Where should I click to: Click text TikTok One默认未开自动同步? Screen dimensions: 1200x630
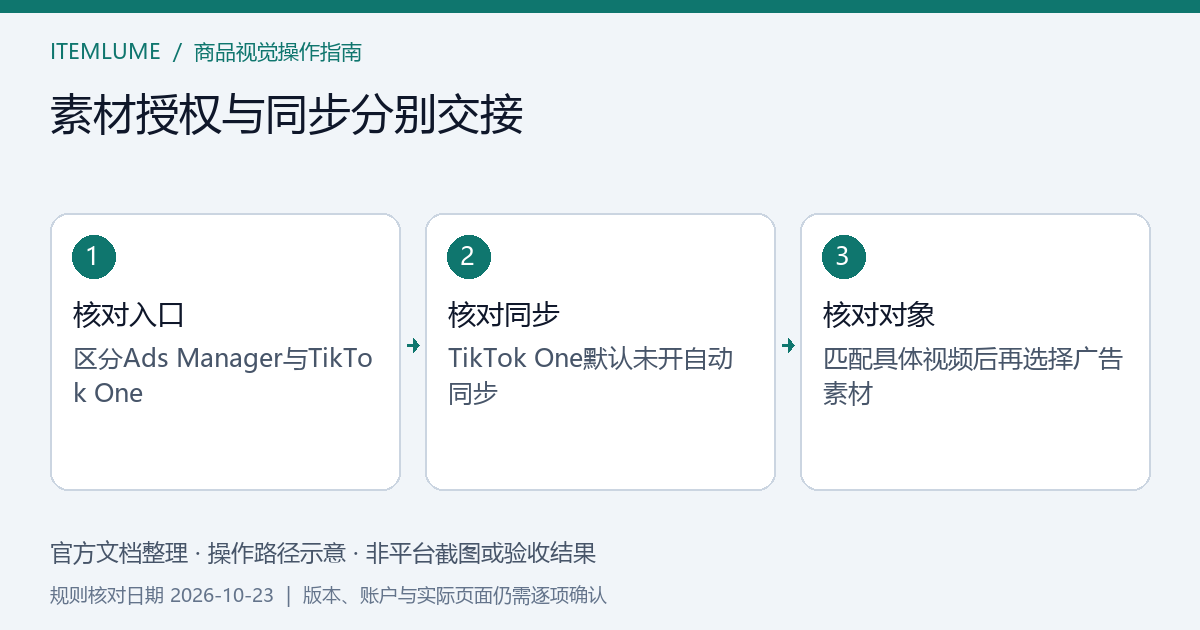point(591,375)
